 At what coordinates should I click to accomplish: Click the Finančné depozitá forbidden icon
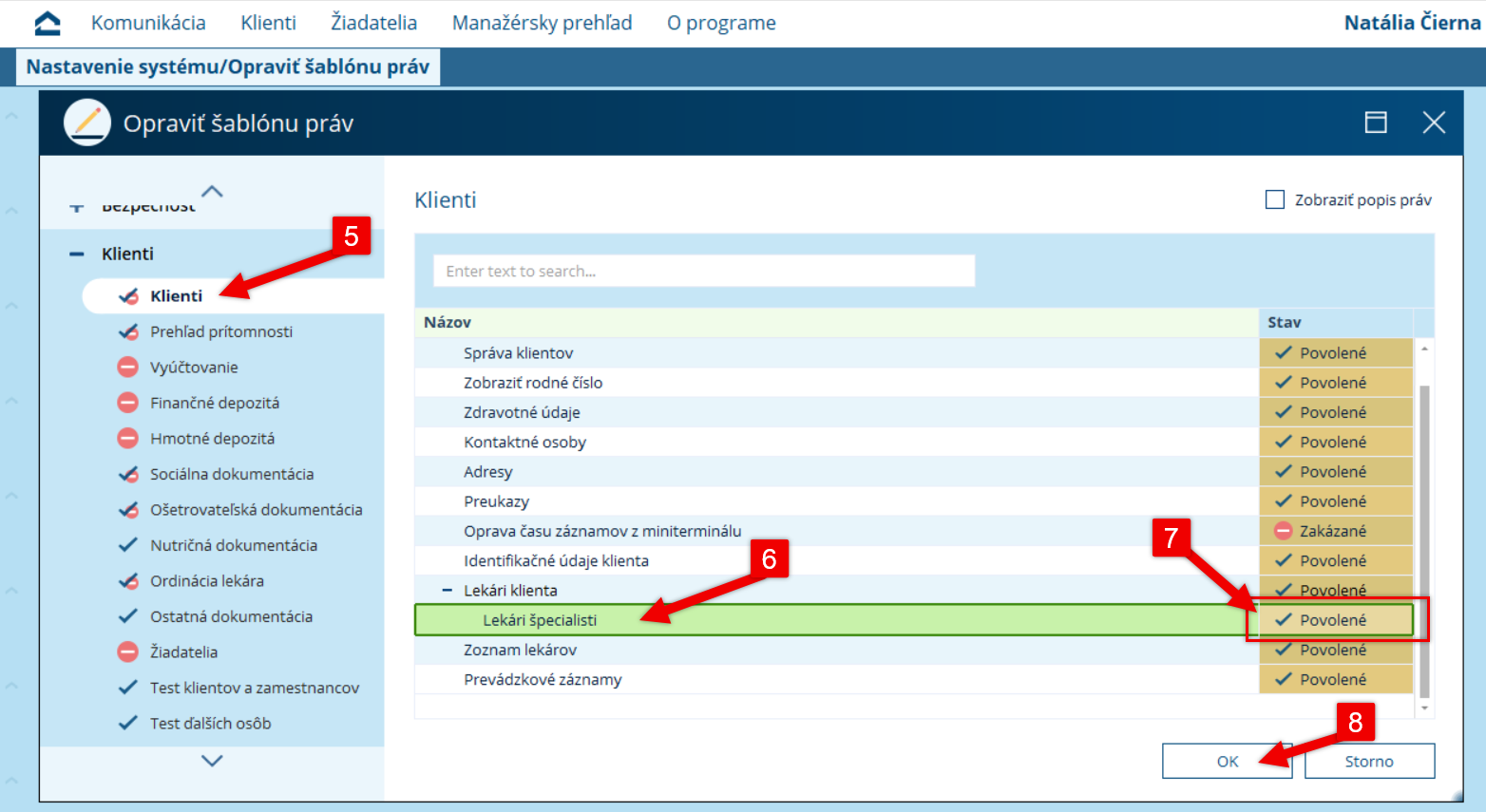tap(128, 403)
